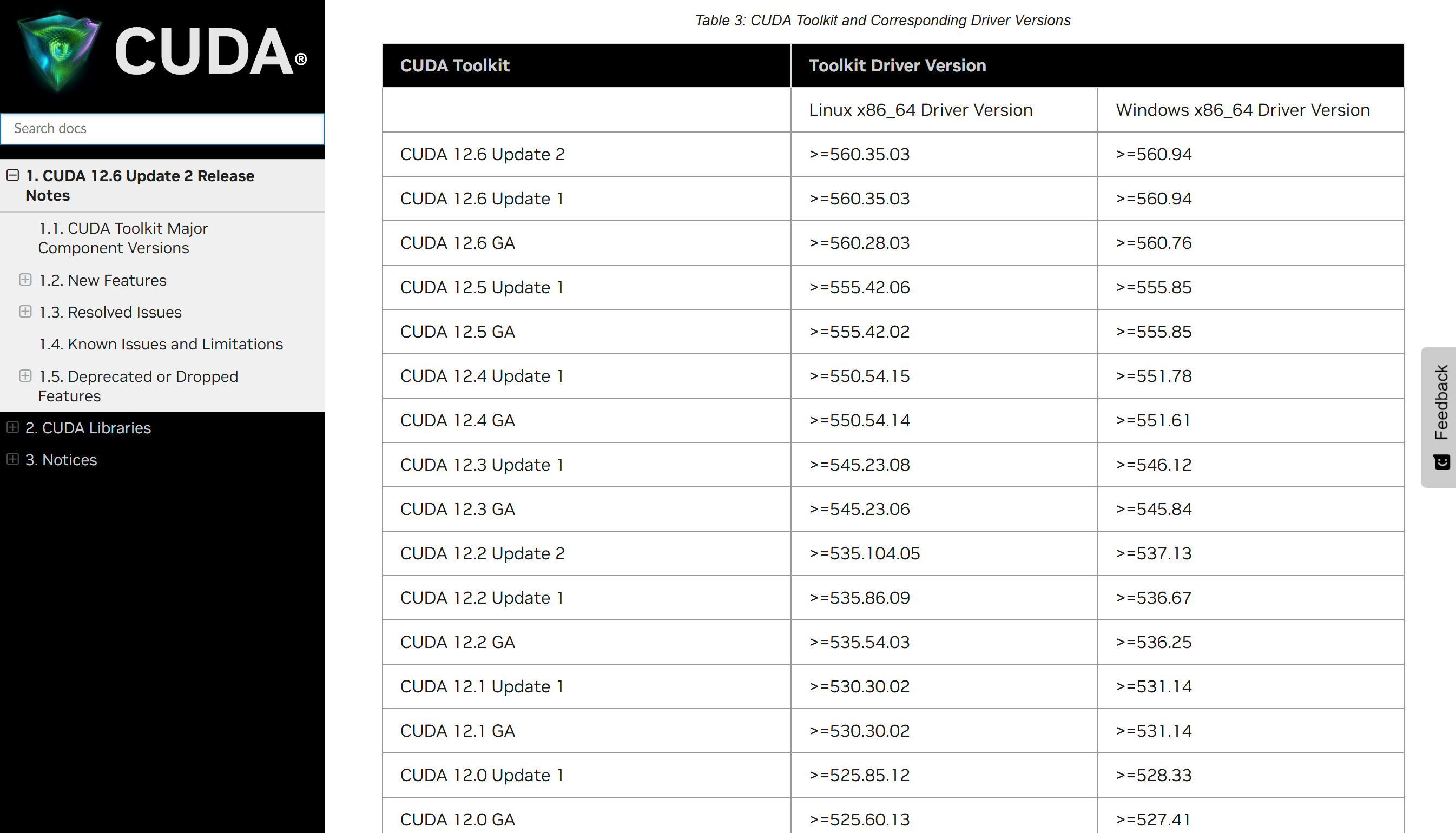Viewport: 1456px width, 833px height.
Task: Expand the 3. Notices section
Action: 12,459
